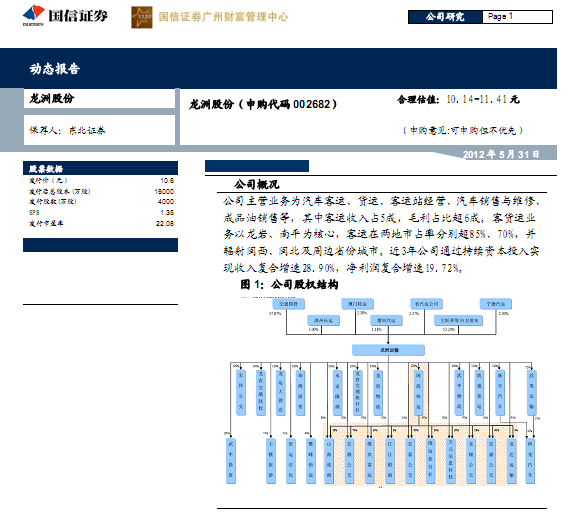570x524 pixels.
Task: Select the P/E value 22.08
Action: click(x=165, y=223)
